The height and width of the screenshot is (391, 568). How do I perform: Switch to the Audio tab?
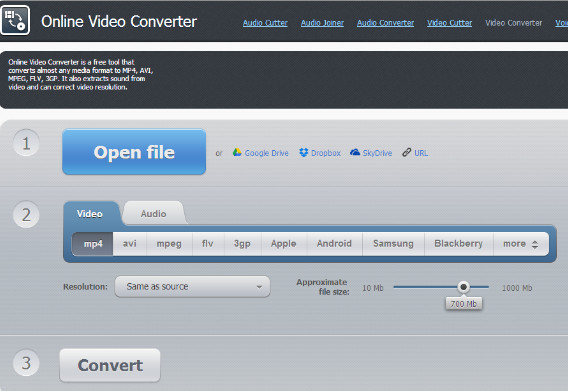(x=154, y=214)
